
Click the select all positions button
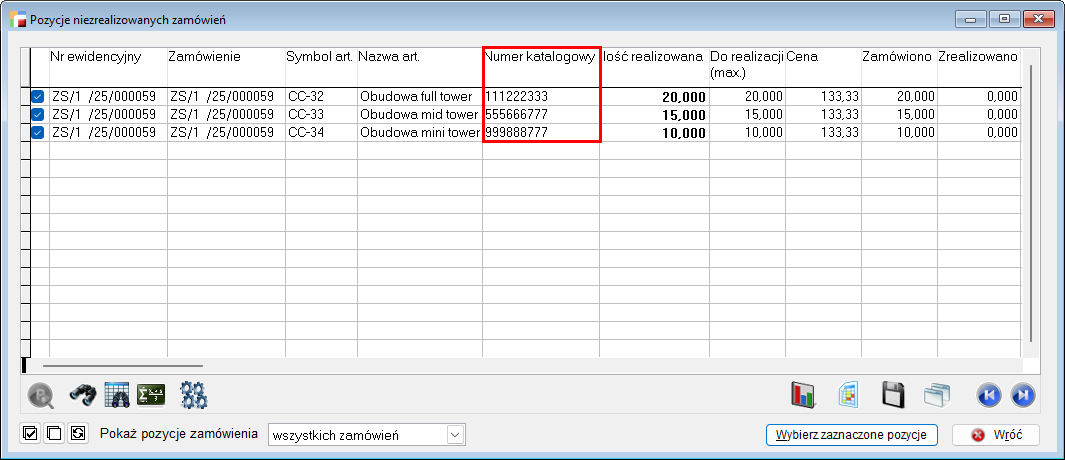tap(30, 435)
